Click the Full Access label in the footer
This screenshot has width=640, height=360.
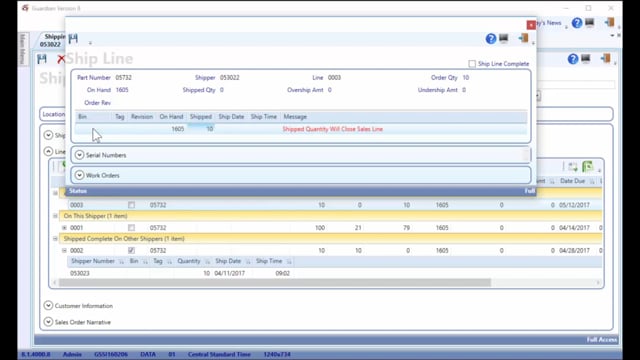click(602, 340)
